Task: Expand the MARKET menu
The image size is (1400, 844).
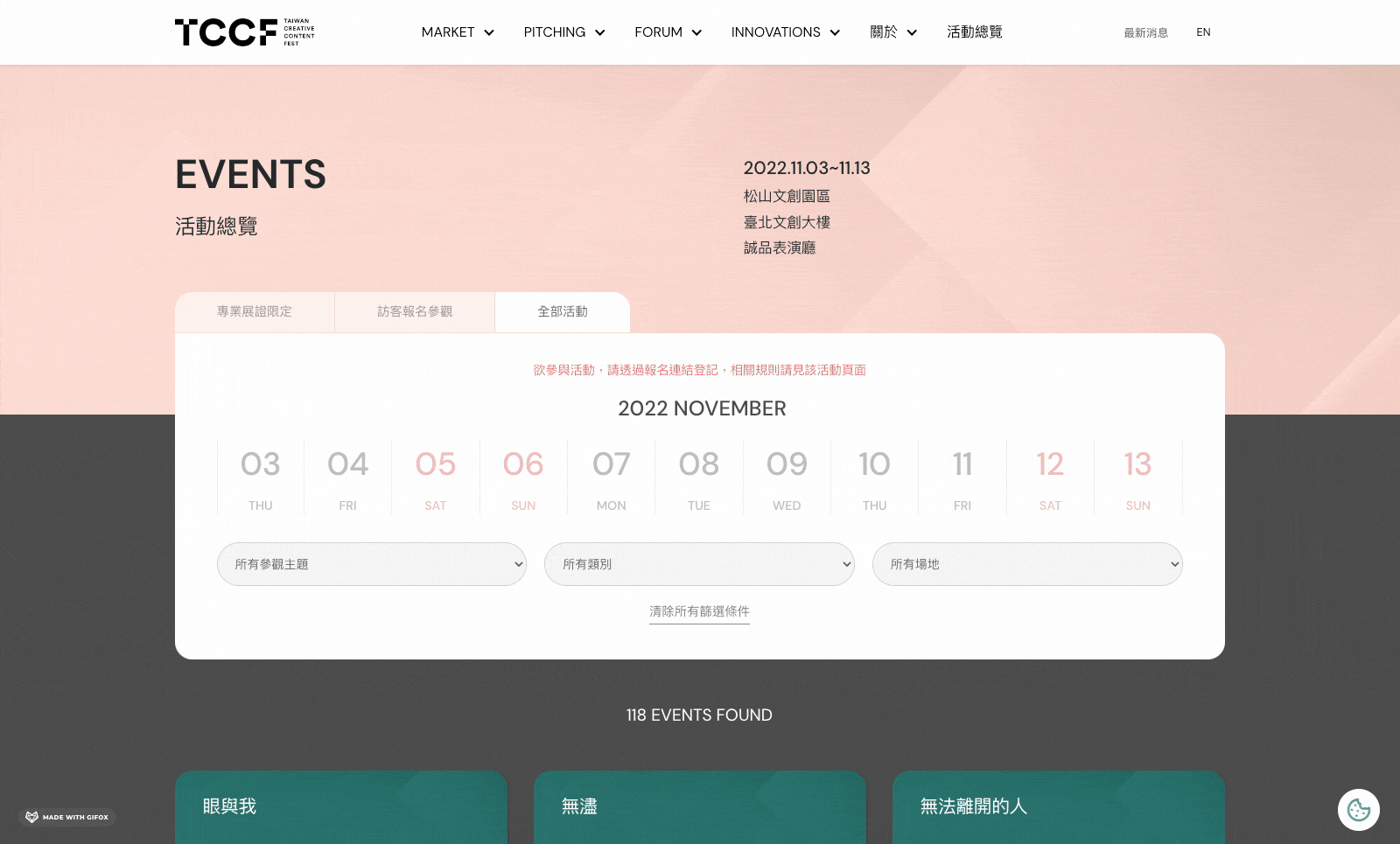Action: tap(458, 32)
